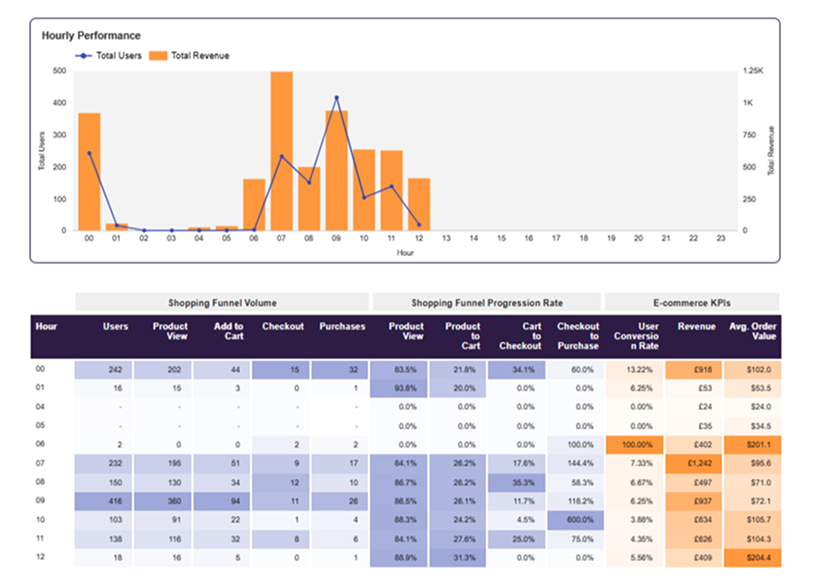Select the Purchases column header
813x581 pixels.
click(342, 327)
